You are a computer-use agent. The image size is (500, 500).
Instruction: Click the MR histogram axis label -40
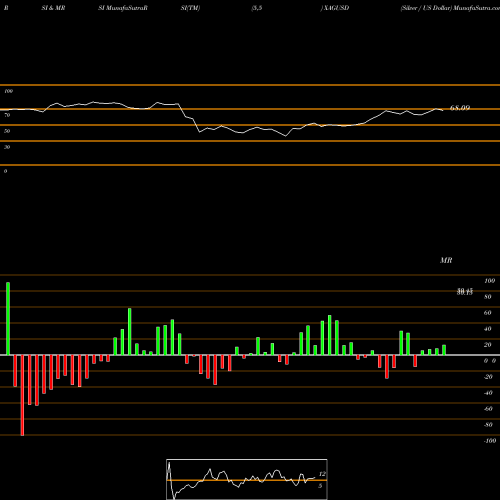pyautogui.click(x=488, y=393)
